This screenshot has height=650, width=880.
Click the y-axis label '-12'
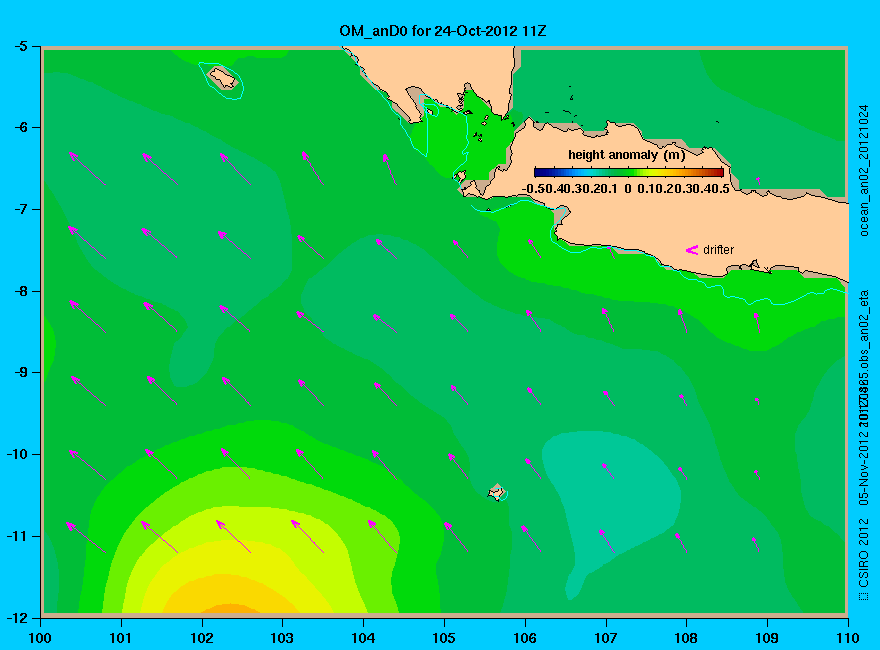17,617
